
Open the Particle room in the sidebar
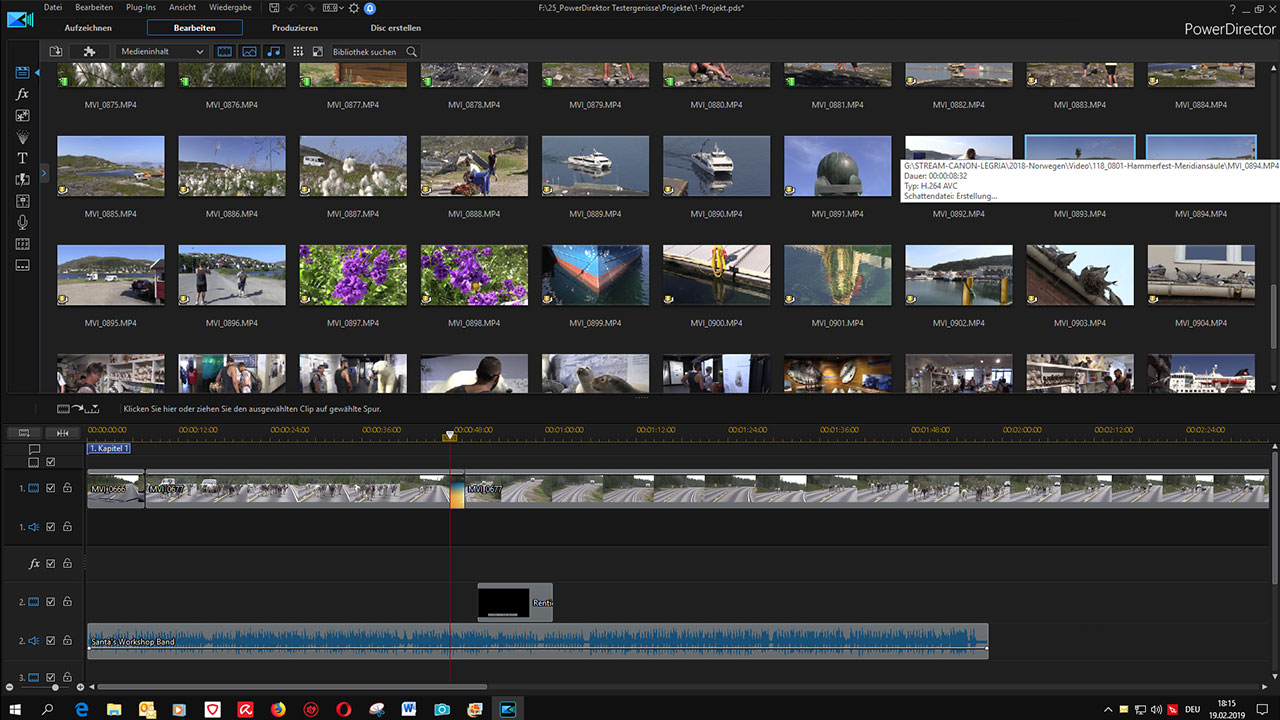[x=22, y=137]
